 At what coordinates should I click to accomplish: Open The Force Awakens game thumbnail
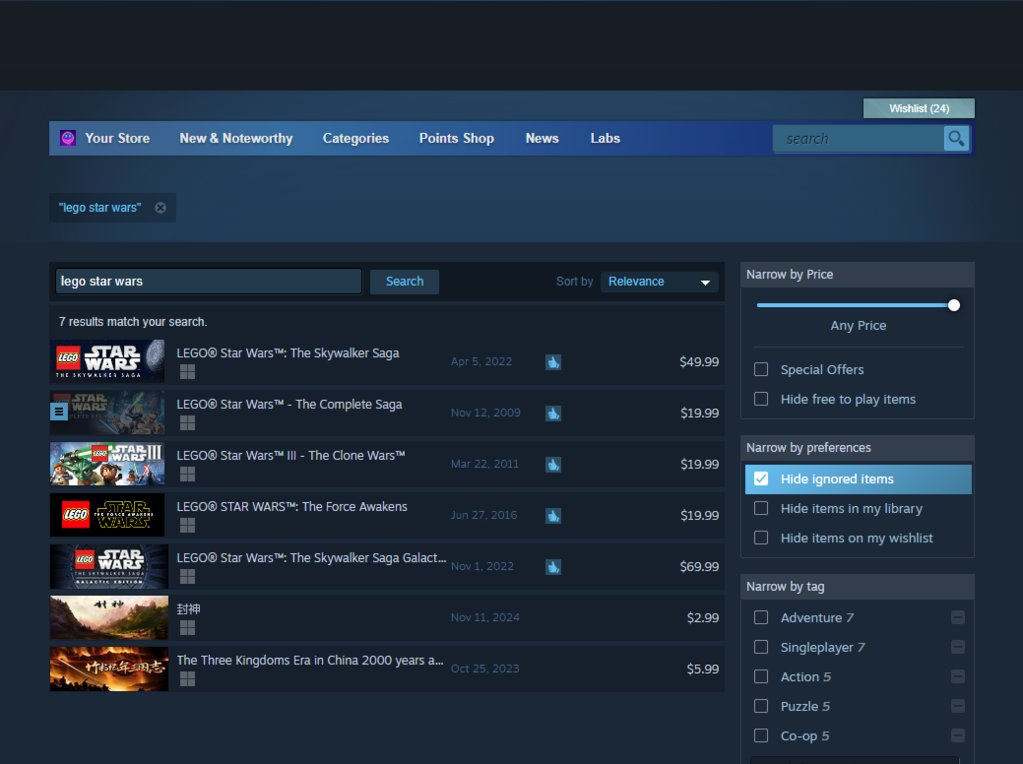108,515
